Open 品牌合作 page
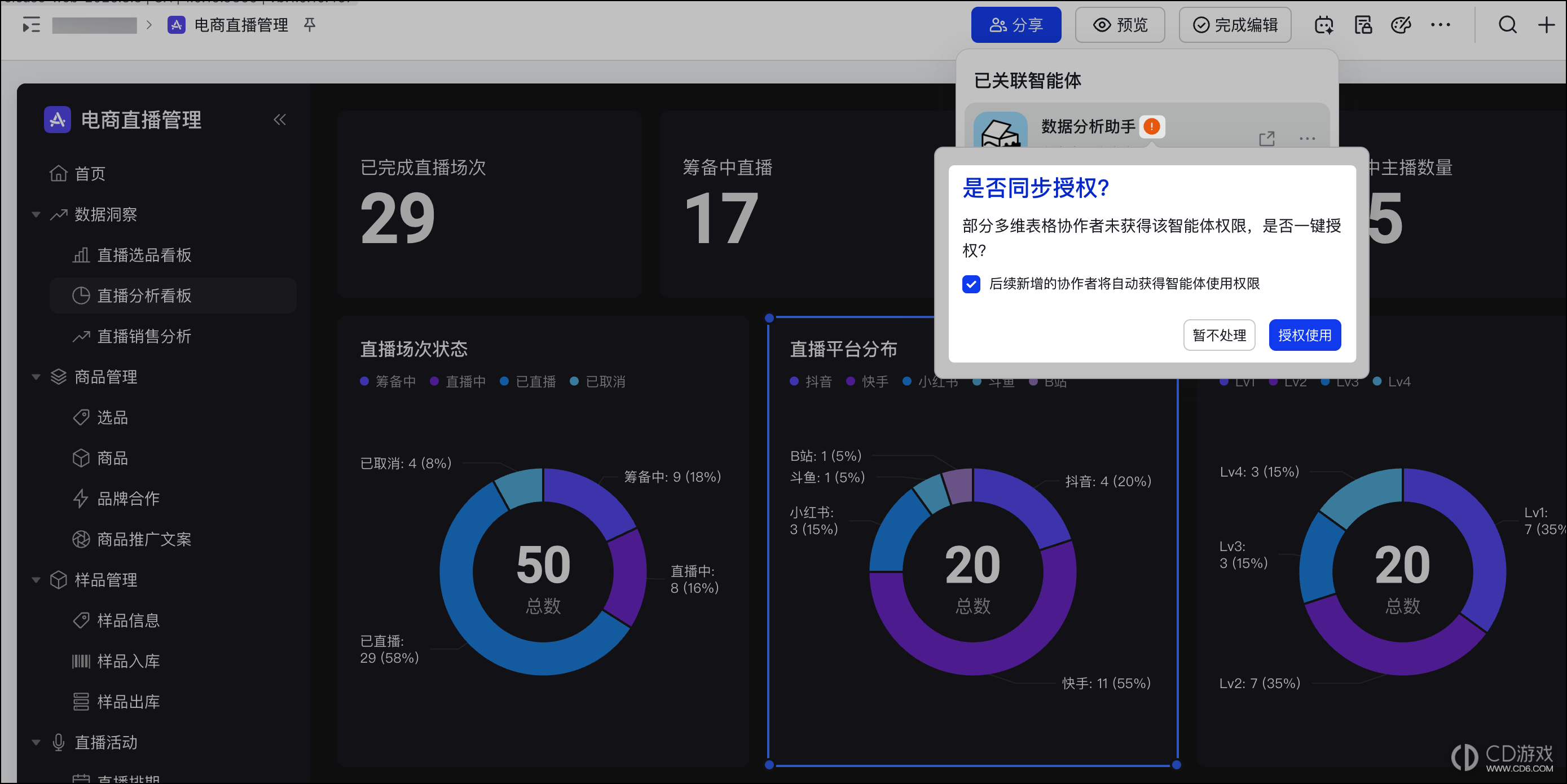Viewport: 1567px width, 784px height. click(x=172, y=499)
